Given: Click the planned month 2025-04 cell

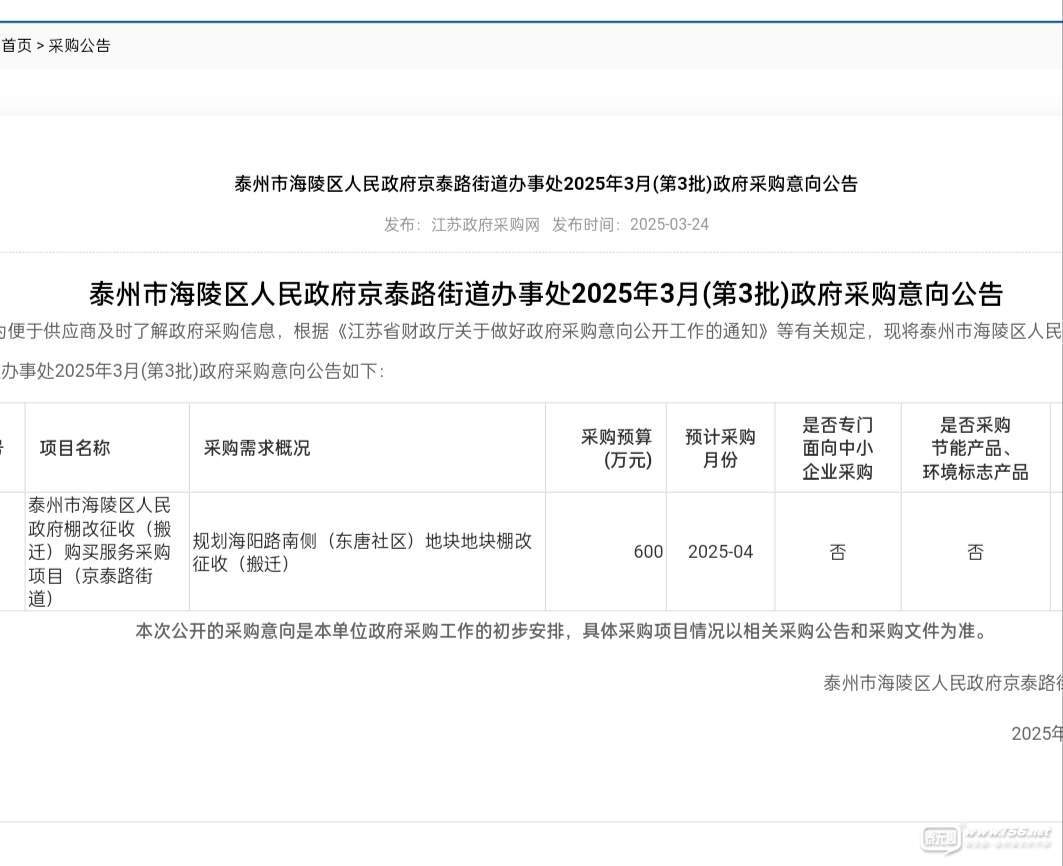Looking at the screenshot, I should (720, 552).
